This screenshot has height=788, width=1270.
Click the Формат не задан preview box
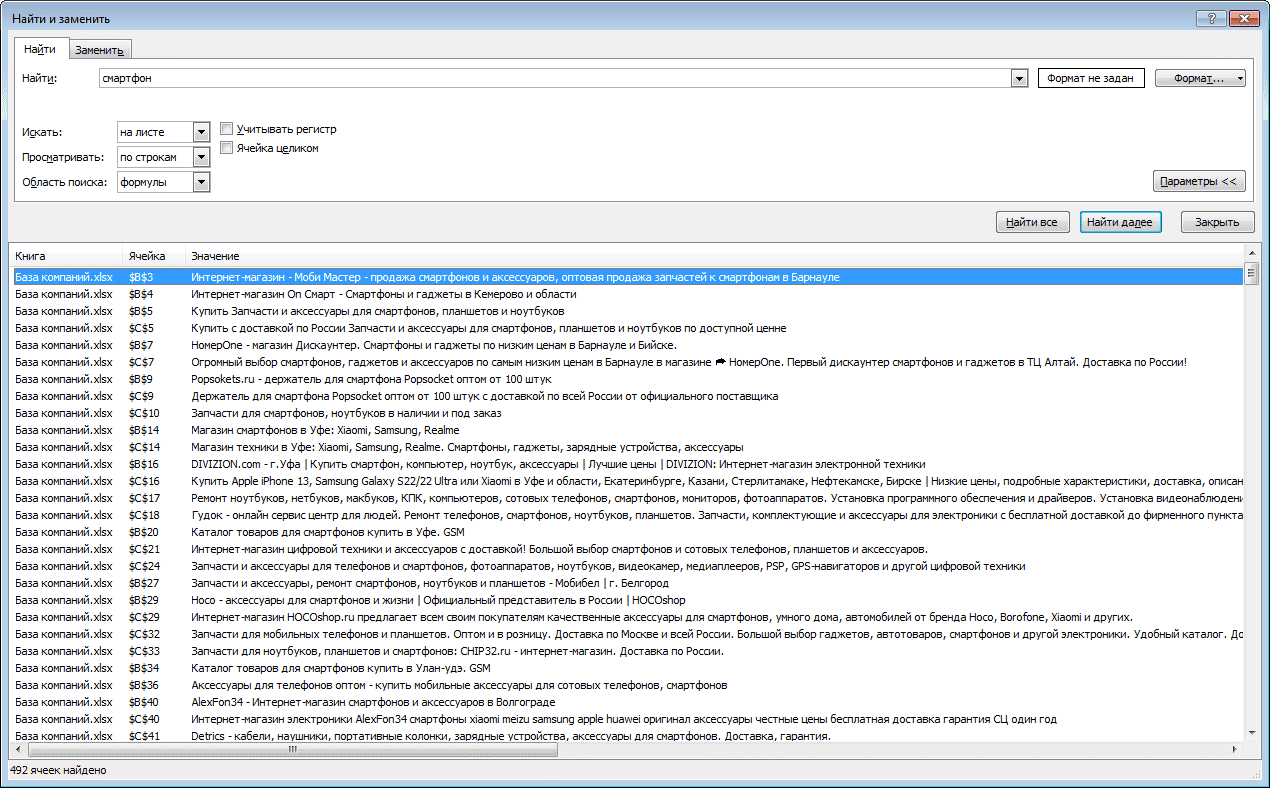click(x=1091, y=78)
